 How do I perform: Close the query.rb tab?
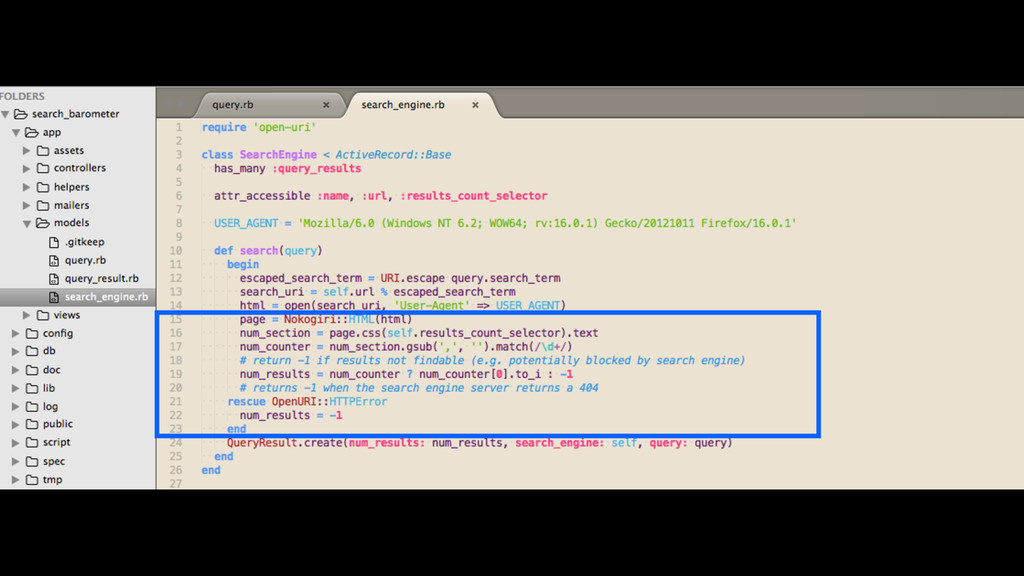(326, 104)
